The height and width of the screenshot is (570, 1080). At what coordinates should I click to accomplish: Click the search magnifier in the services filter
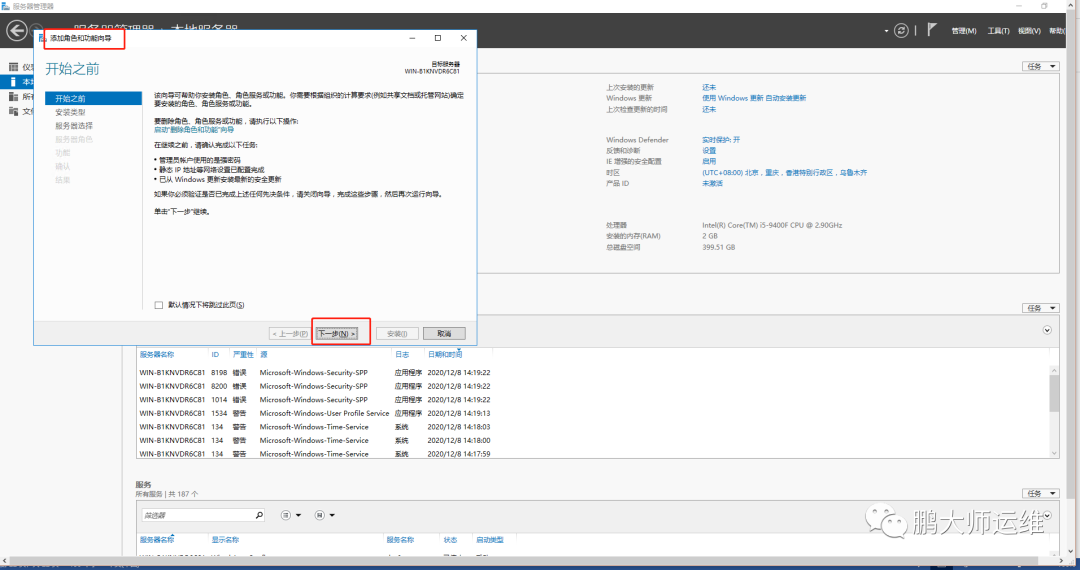click(x=259, y=515)
